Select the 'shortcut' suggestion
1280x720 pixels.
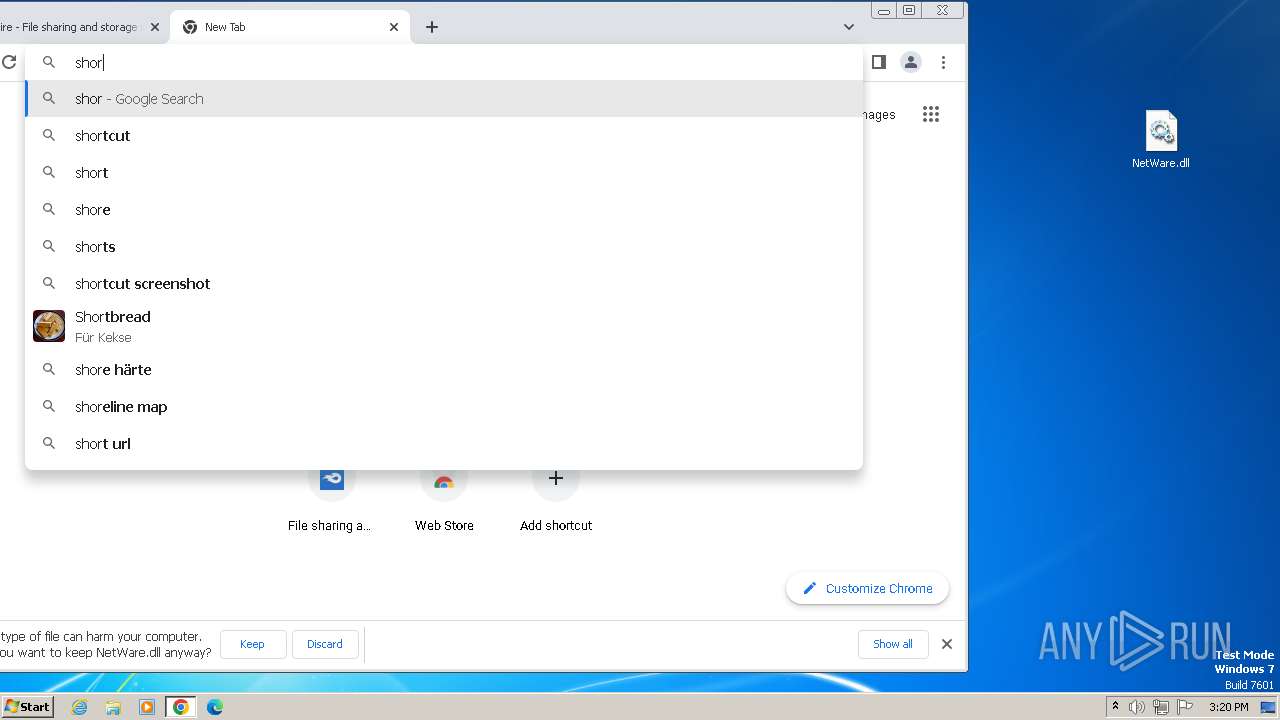point(444,136)
